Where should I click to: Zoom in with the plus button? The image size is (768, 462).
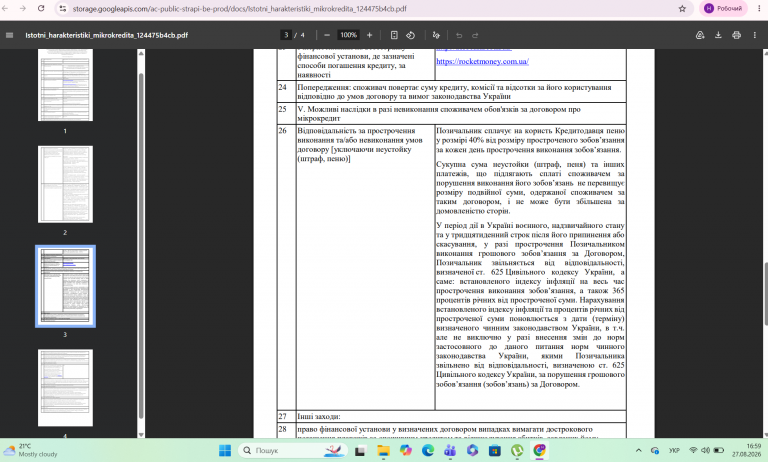coord(369,35)
